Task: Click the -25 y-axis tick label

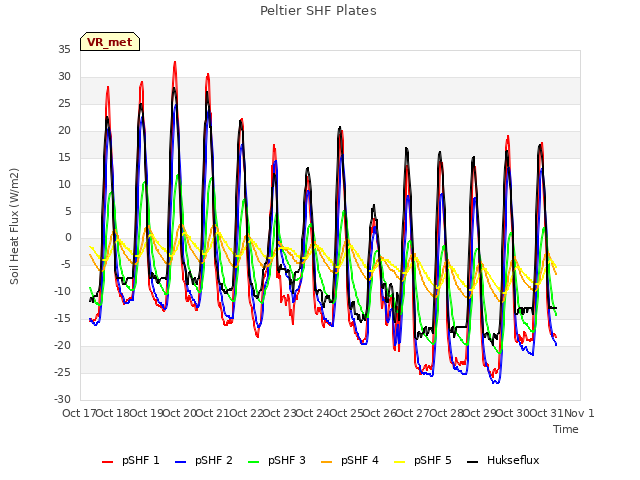Action: (62, 372)
